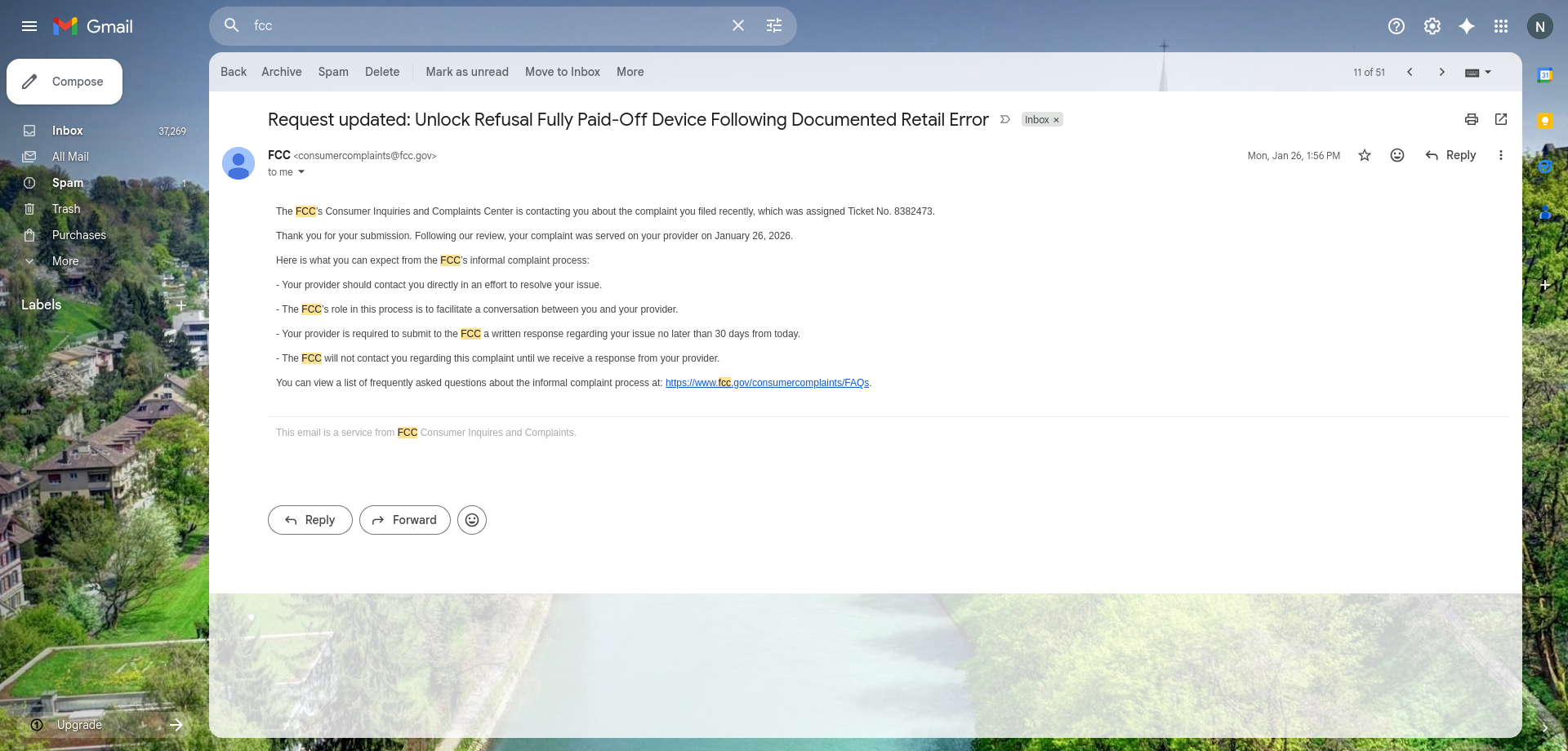Clear the fcc search query
Image resolution: width=1568 pixels, height=751 pixels.
tap(737, 25)
